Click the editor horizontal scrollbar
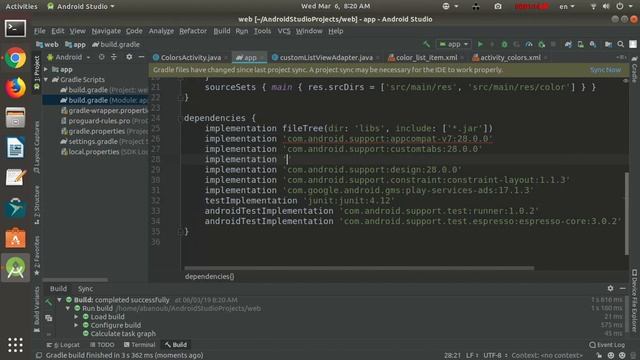Image resolution: width=640 pixels, height=360 pixels. (359, 268)
